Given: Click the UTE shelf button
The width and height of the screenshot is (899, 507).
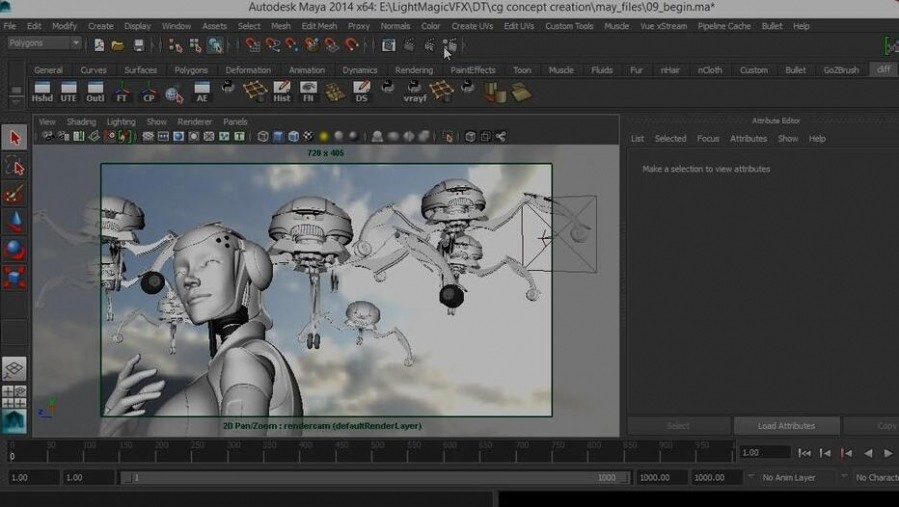Looking at the screenshot, I should [x=69, y=92].
